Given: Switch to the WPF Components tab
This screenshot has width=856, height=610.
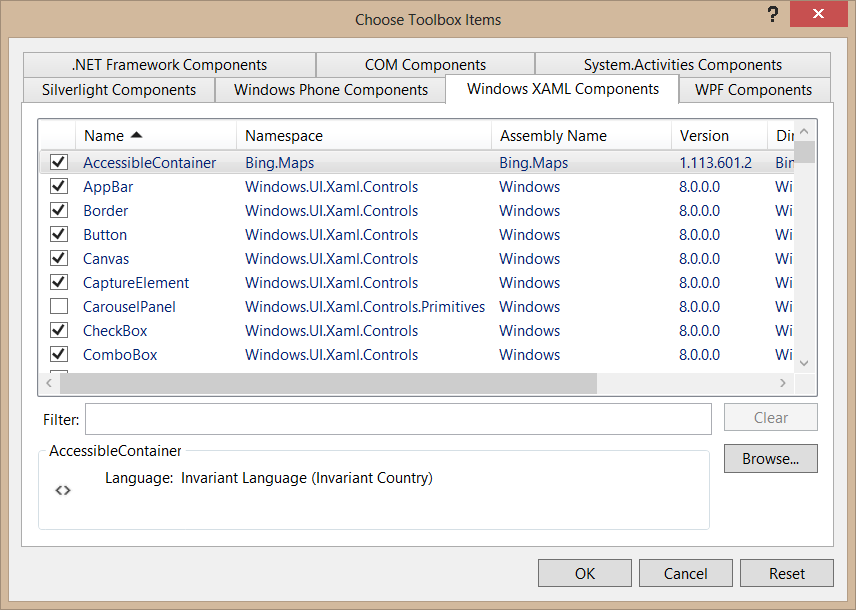Looking at the screenshot, I should tap(753, 90).
